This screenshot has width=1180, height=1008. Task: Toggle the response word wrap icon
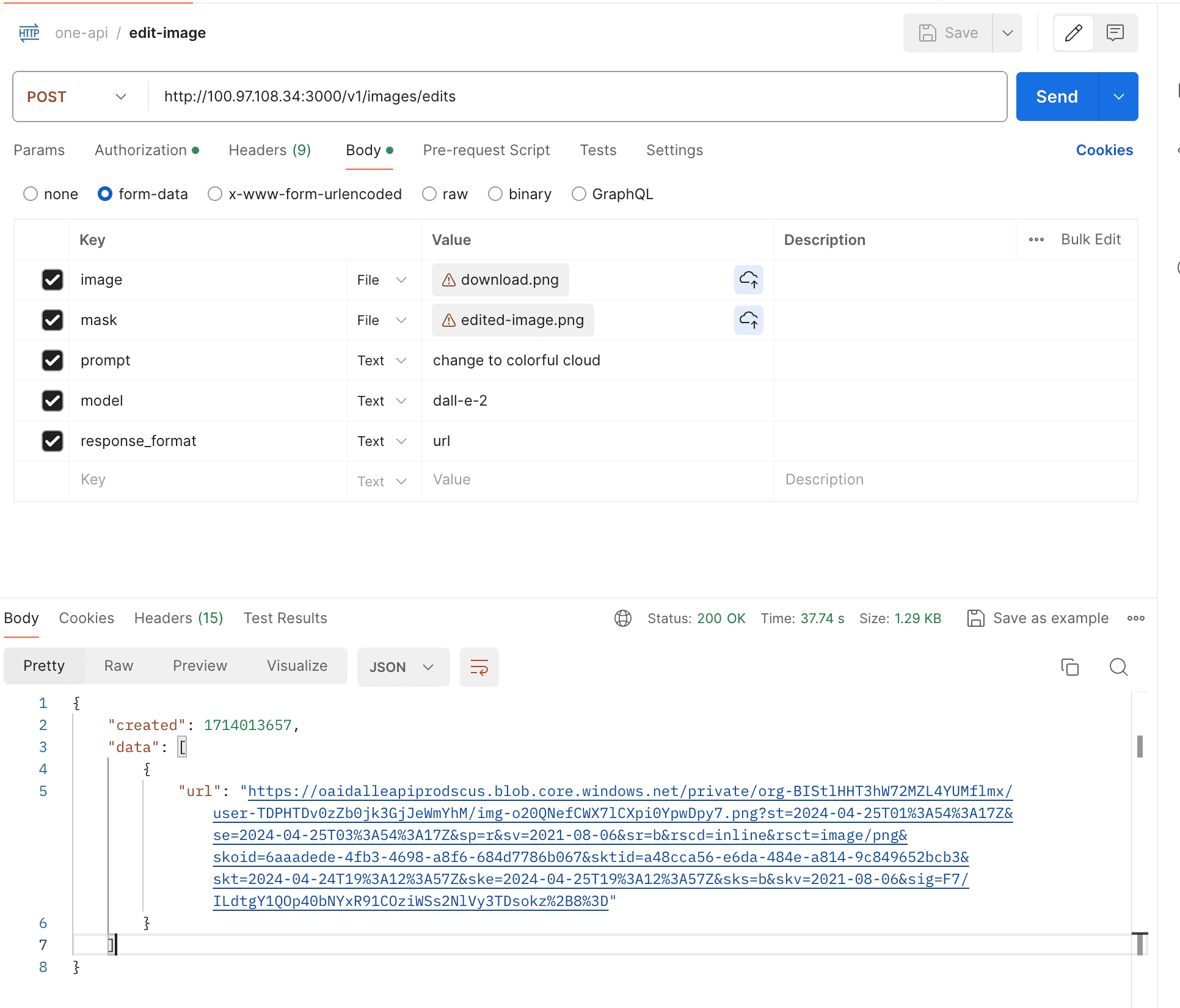tap(479, 667)
